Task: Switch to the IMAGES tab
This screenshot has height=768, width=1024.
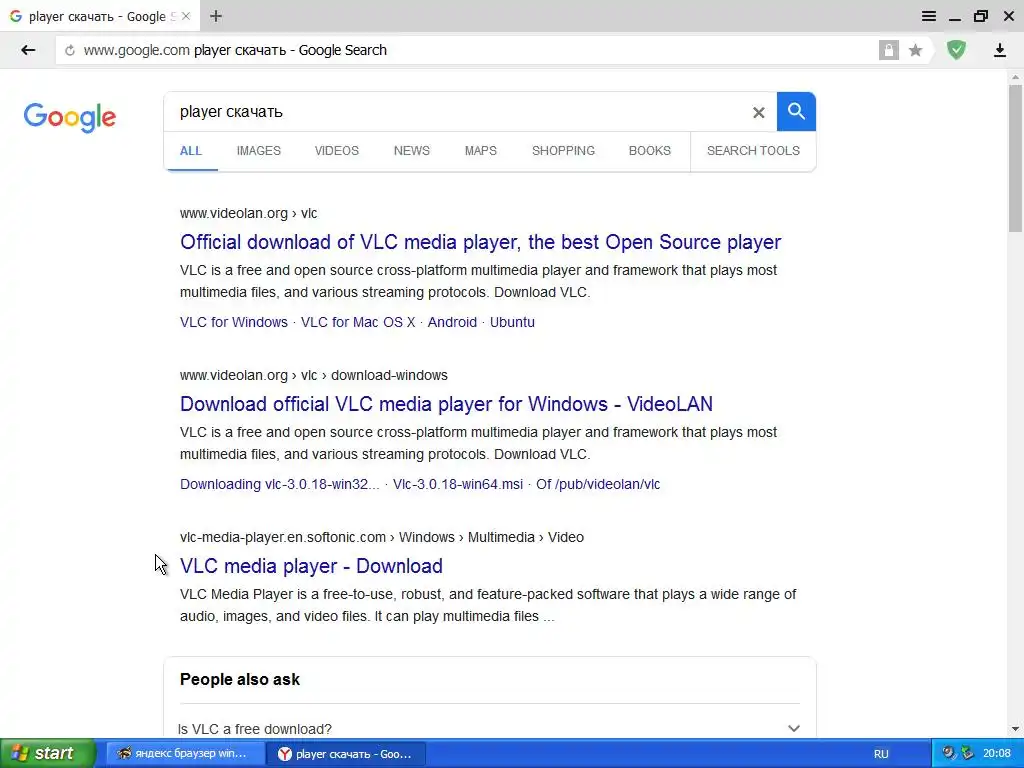Action: click(259, 151)
